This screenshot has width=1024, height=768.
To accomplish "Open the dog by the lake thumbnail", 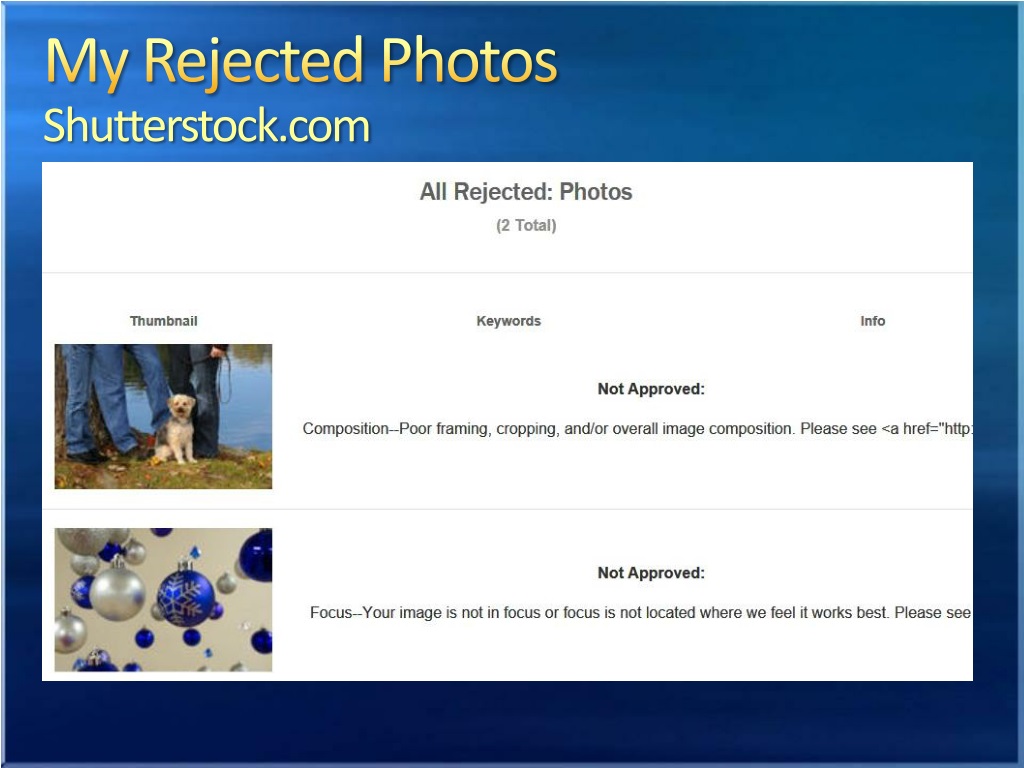I will (x=163, y=416).
